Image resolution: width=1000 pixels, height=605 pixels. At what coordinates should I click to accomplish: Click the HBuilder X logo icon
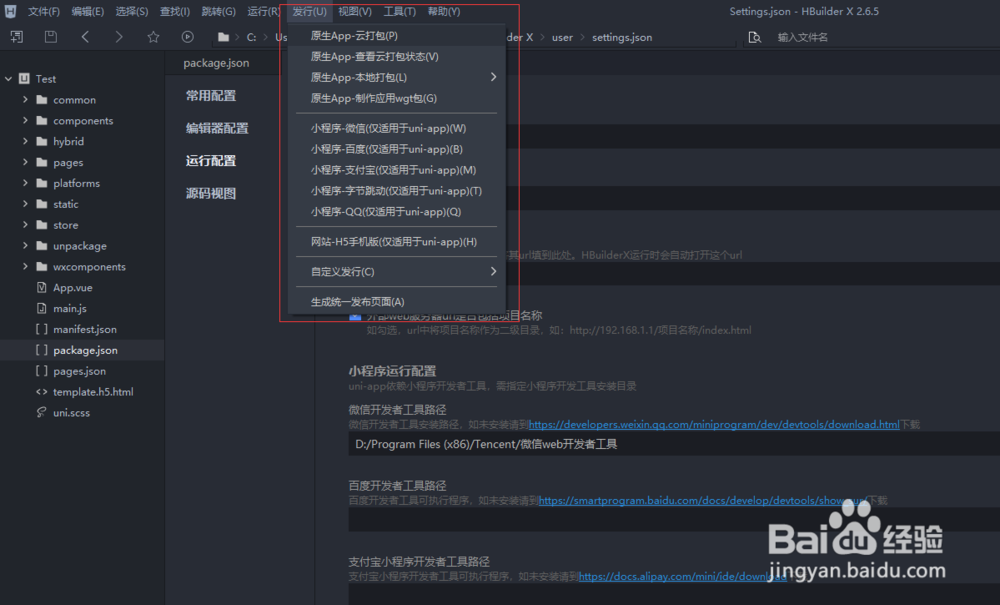point(10,11)
